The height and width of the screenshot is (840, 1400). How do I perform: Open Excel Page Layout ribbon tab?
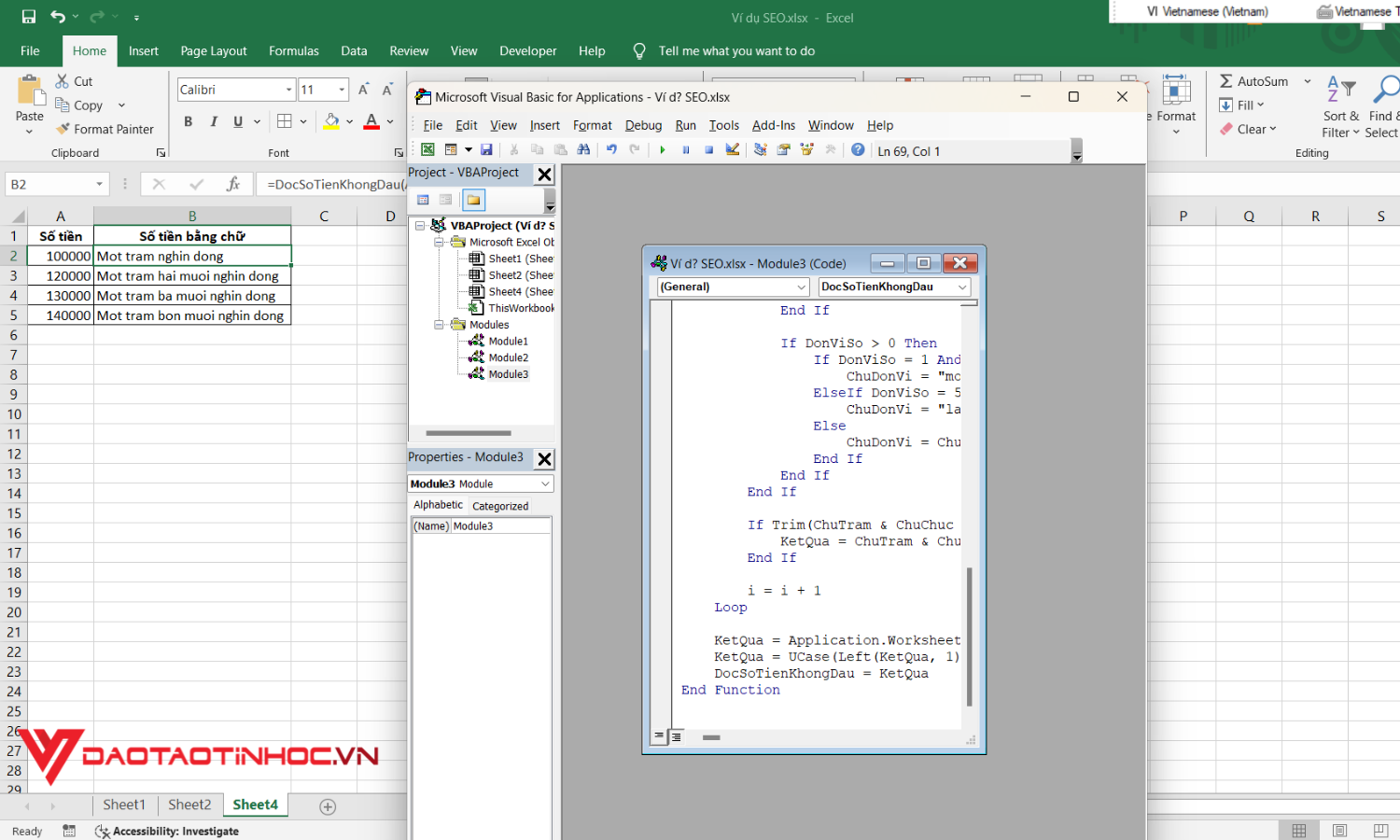click(214, 51)
